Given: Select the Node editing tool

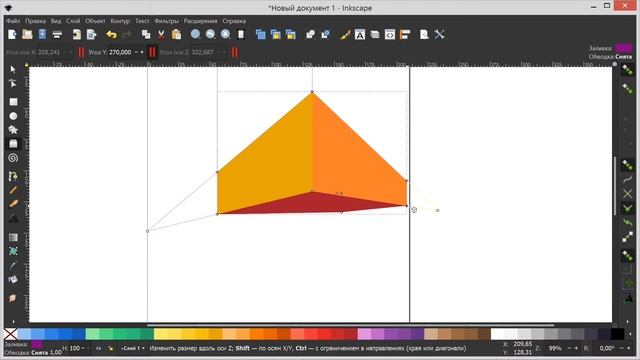Looking at the screenshot, I should [x=13, y=84].
